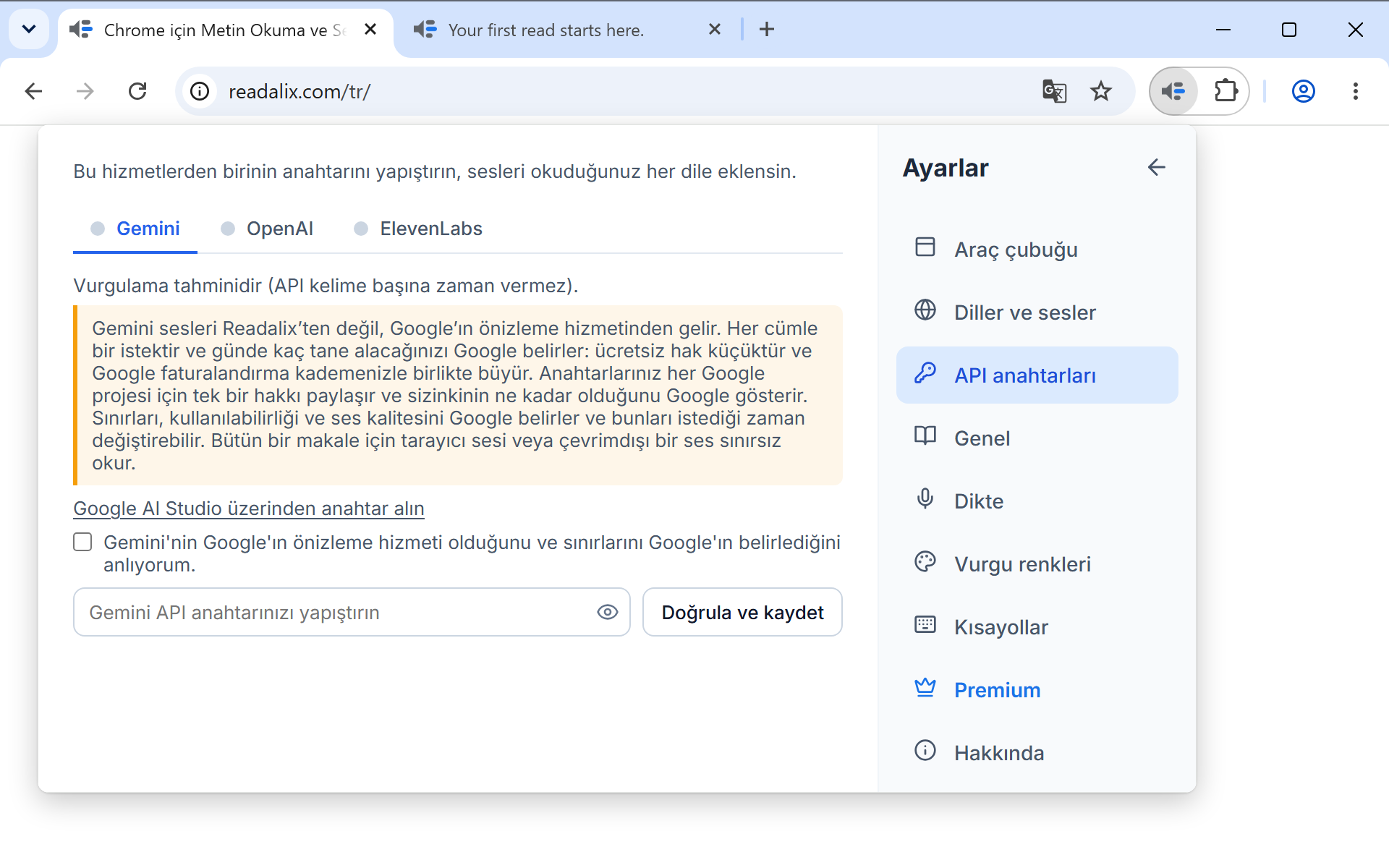The image size is (1389, 868).
Task: Focus the Gemini API key input field
Action: tap(352, 613)
